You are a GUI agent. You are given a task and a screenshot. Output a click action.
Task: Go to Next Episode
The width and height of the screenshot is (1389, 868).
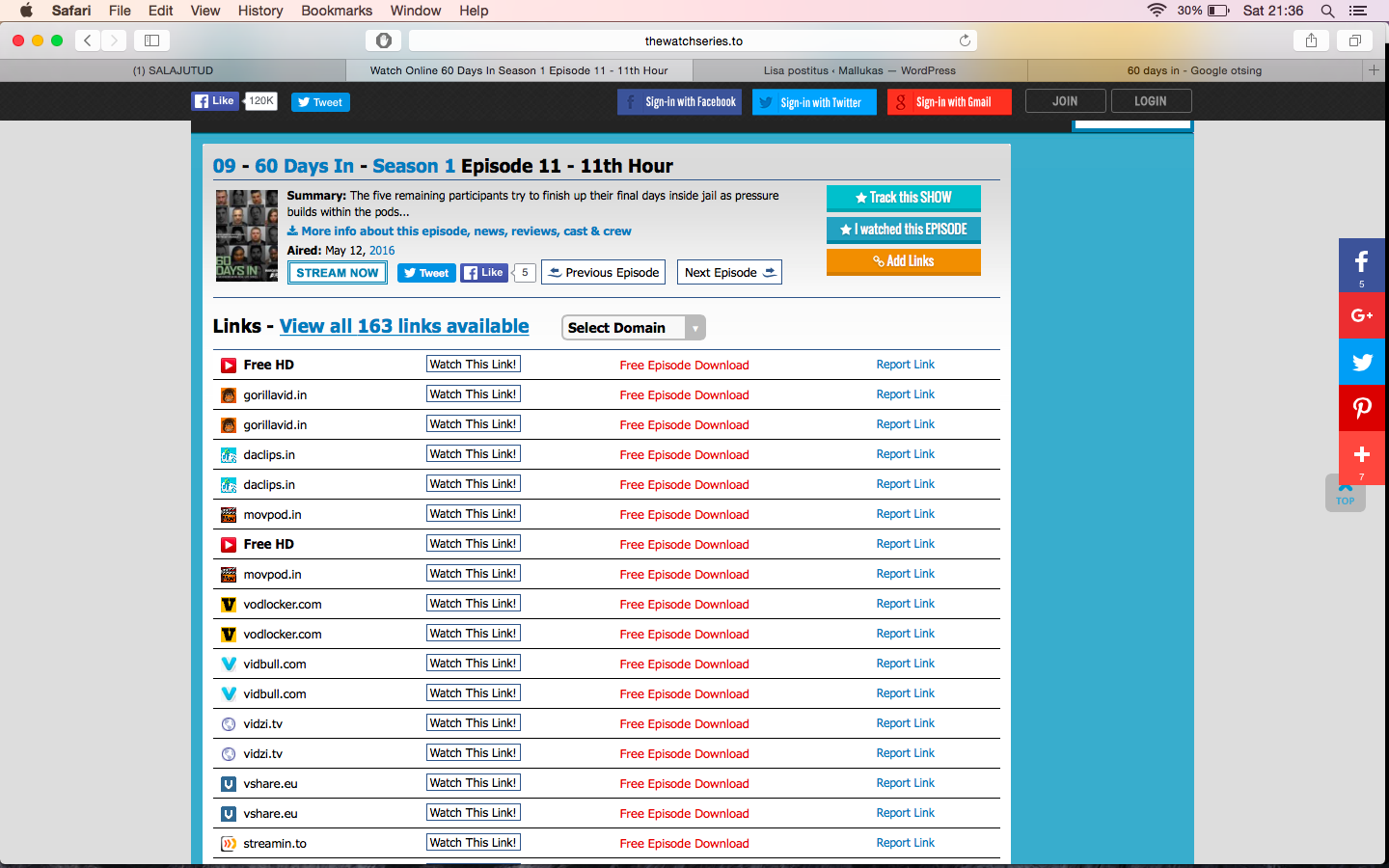(x=729, y=273)
